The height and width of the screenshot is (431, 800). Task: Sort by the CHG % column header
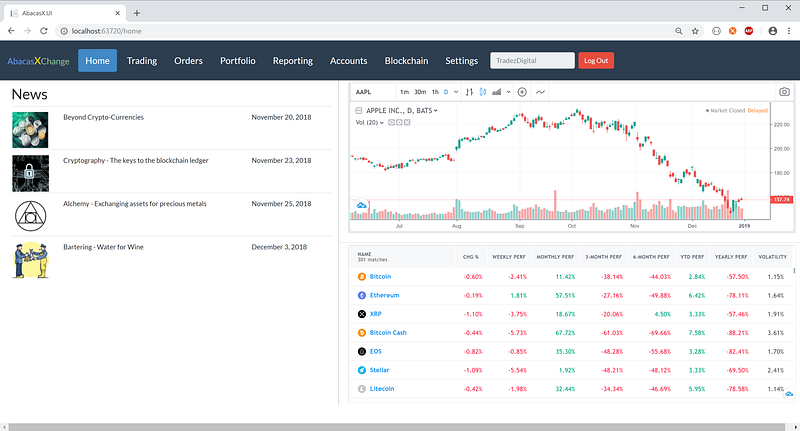(470, 257)
